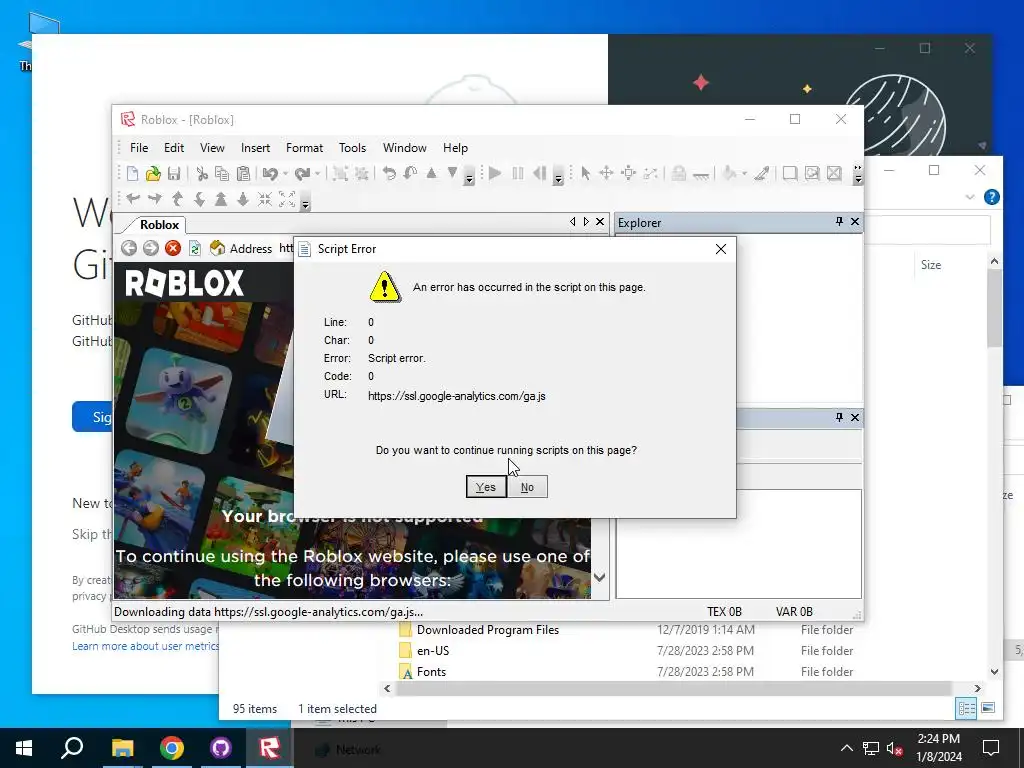1024x768 pixels.
Task: Open the Tools menu
Action: pyautogui.click(x=353, y=148)
